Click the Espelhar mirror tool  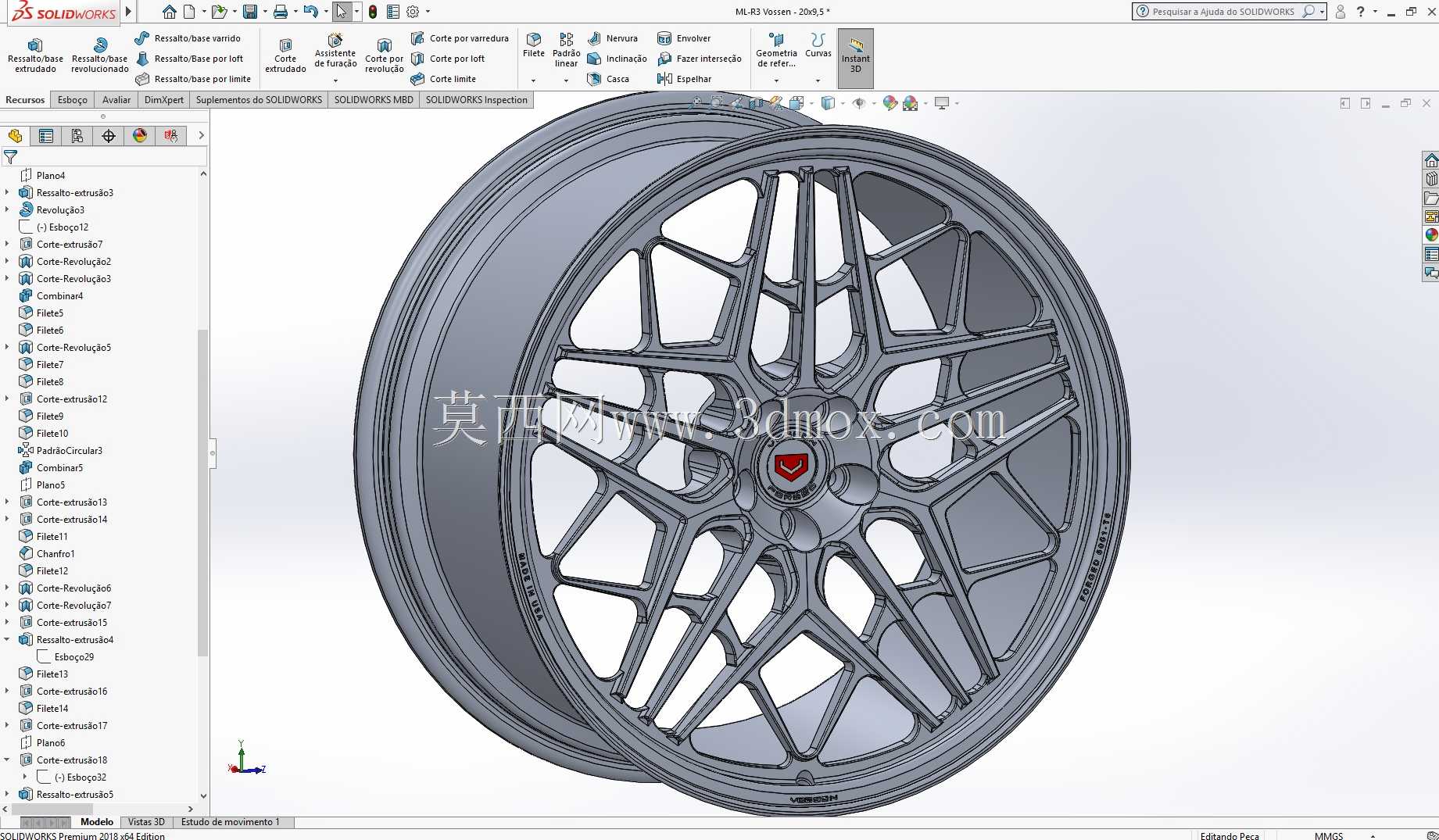(x=685, y=79)
